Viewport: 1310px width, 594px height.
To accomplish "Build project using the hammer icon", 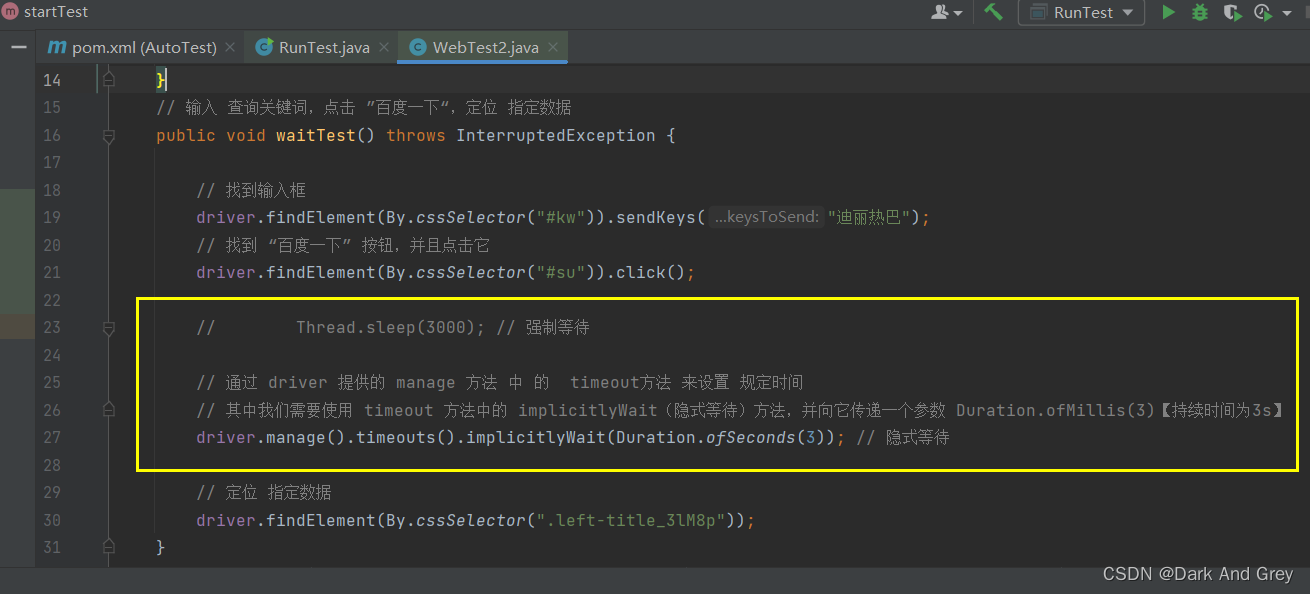I will tap(993, 12).
